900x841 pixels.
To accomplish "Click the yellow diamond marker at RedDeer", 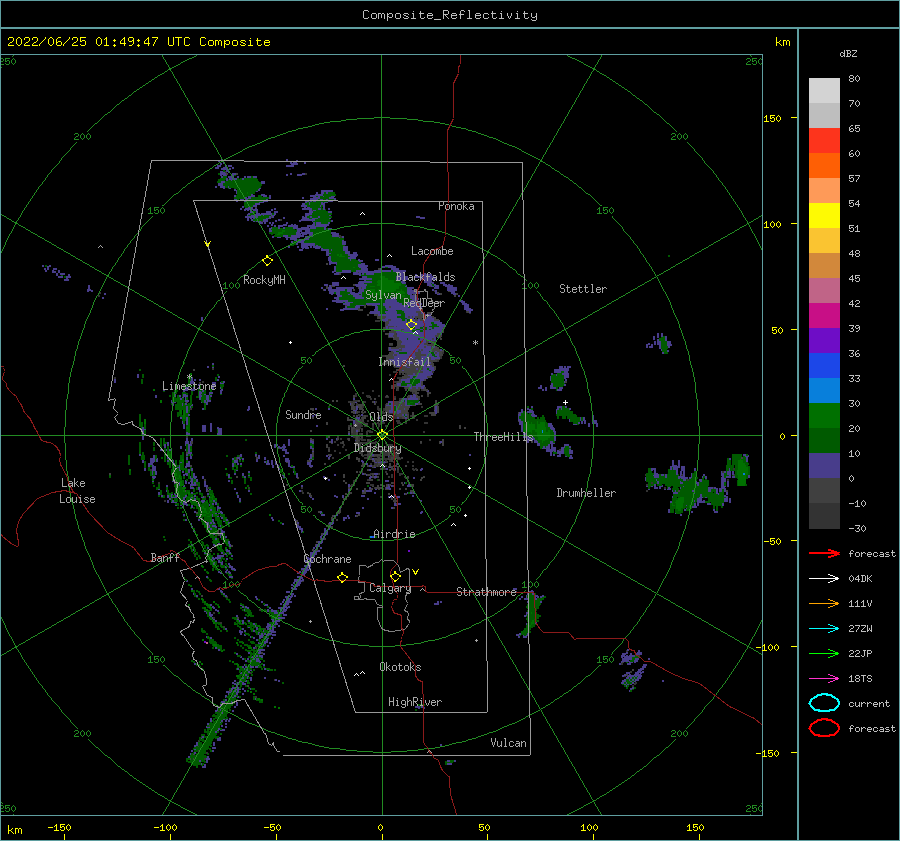I will [x=411, y=325].
